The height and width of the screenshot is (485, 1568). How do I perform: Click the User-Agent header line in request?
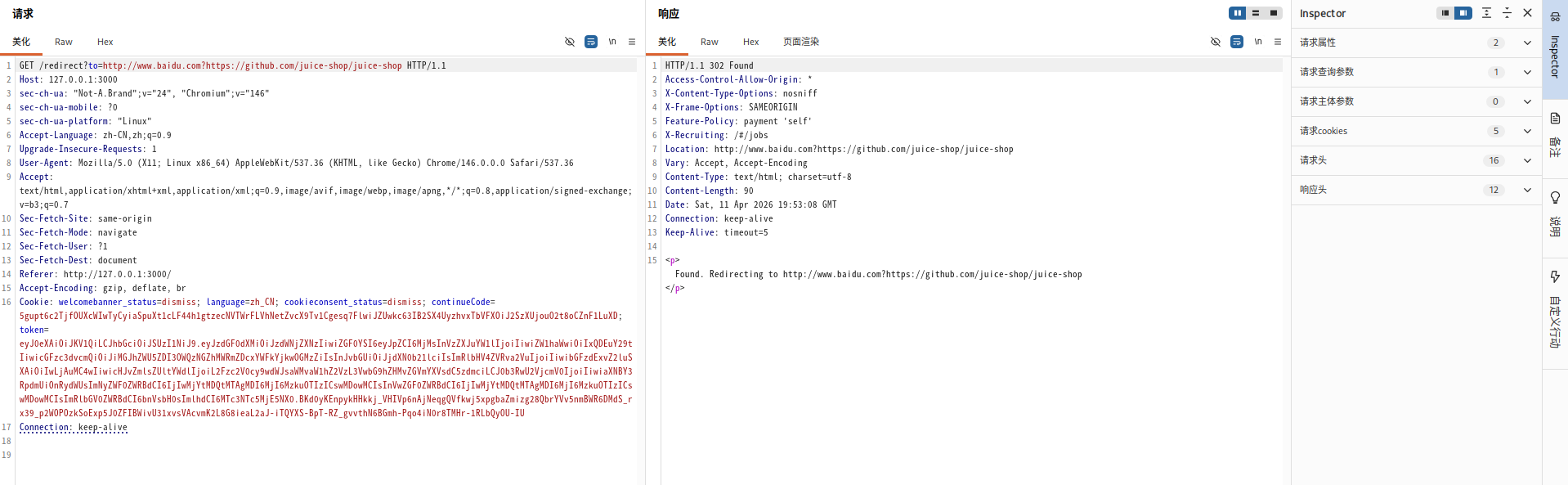[x=297, y=163]
